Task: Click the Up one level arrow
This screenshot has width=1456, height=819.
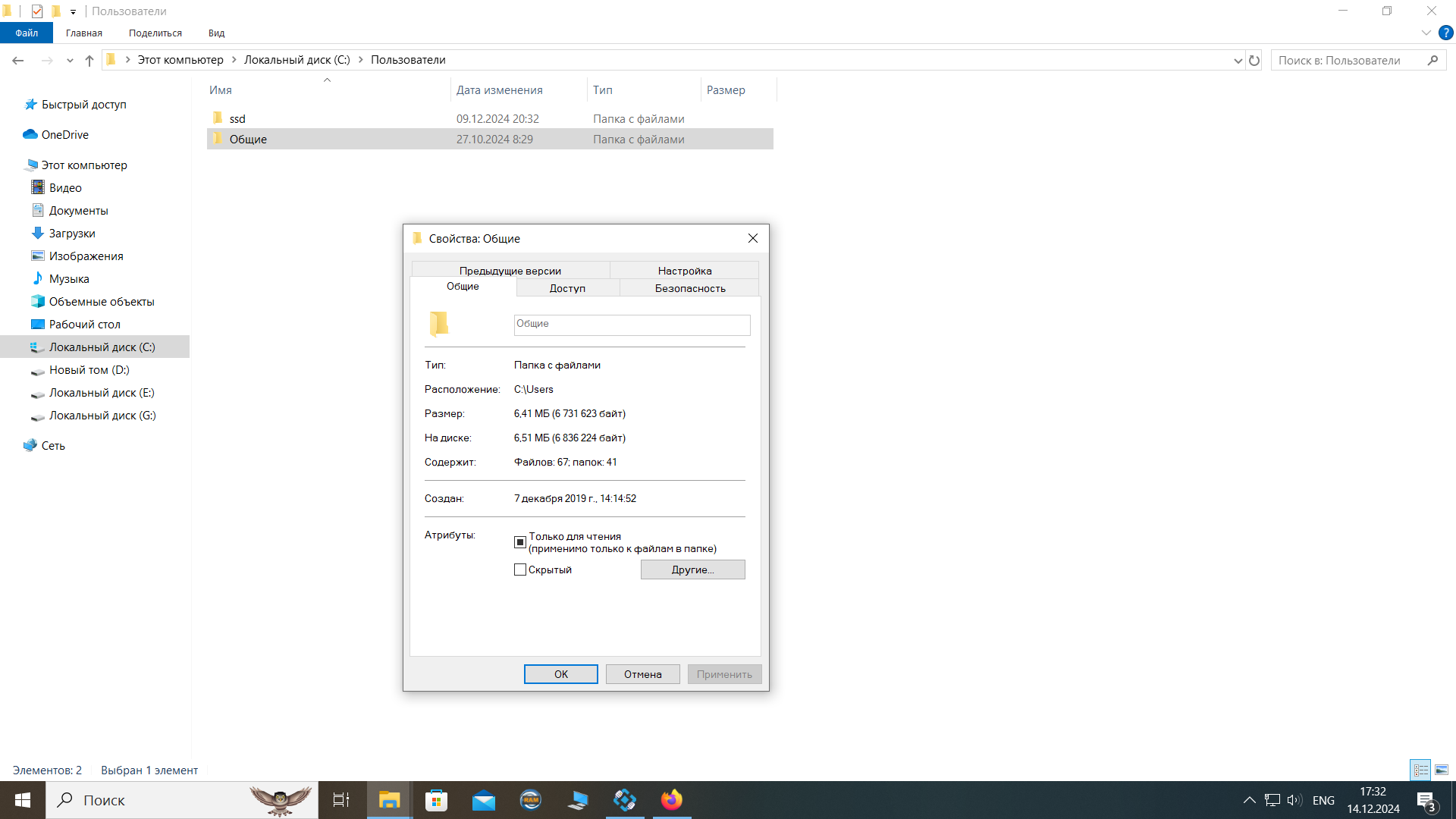Action: (x=89, y=60)
